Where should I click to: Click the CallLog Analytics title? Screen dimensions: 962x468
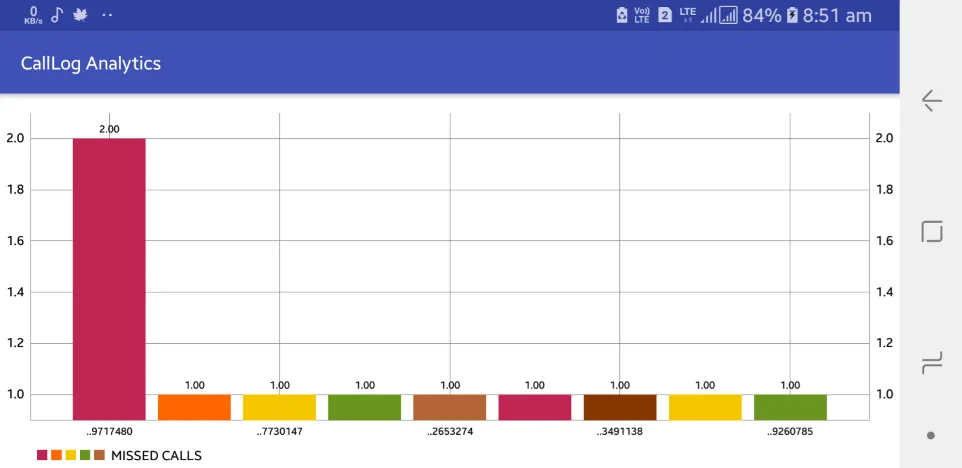(x=91, y=63)
